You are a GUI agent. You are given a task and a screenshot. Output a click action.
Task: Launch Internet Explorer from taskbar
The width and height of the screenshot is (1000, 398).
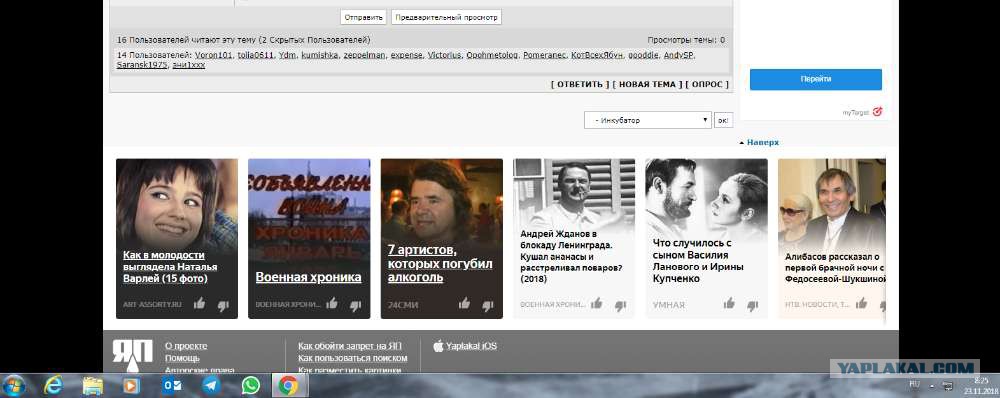[53, 385]
